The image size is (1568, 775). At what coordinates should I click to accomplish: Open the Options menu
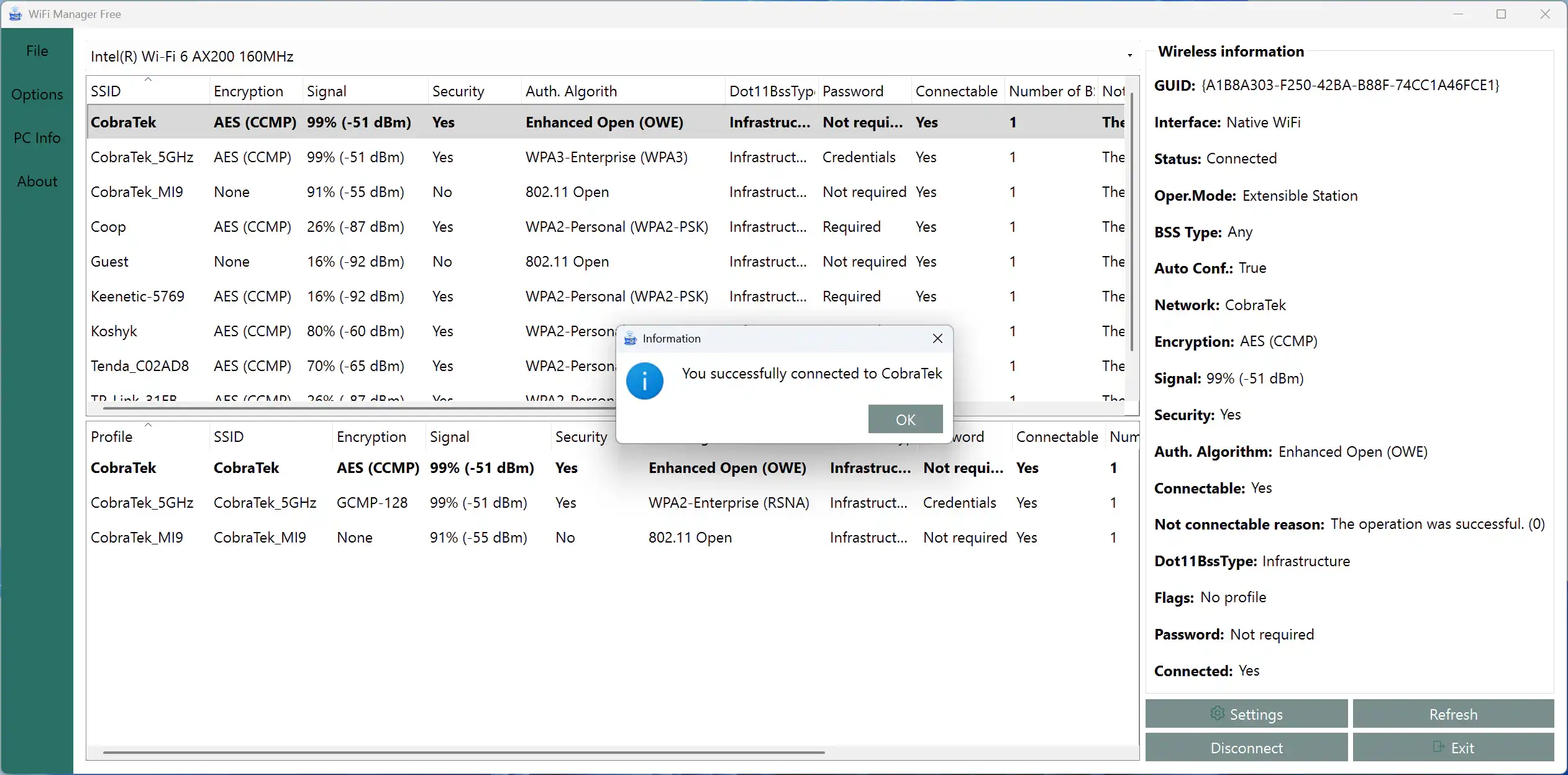click(x=37, y=94)
